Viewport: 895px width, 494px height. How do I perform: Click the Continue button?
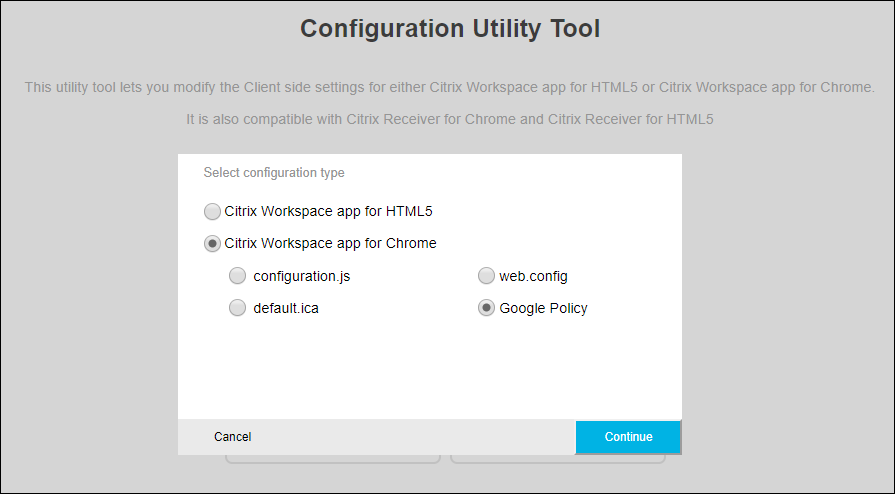(628, 437)
